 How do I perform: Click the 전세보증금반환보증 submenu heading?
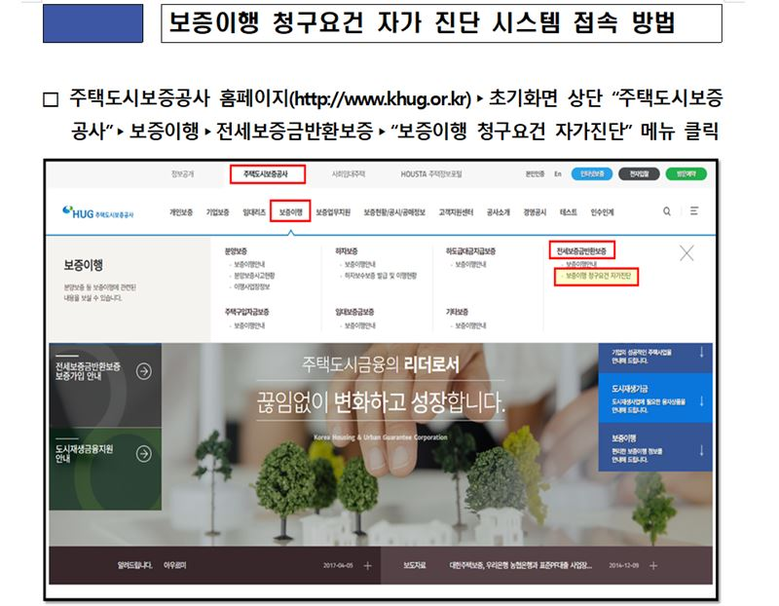(581, 251)
